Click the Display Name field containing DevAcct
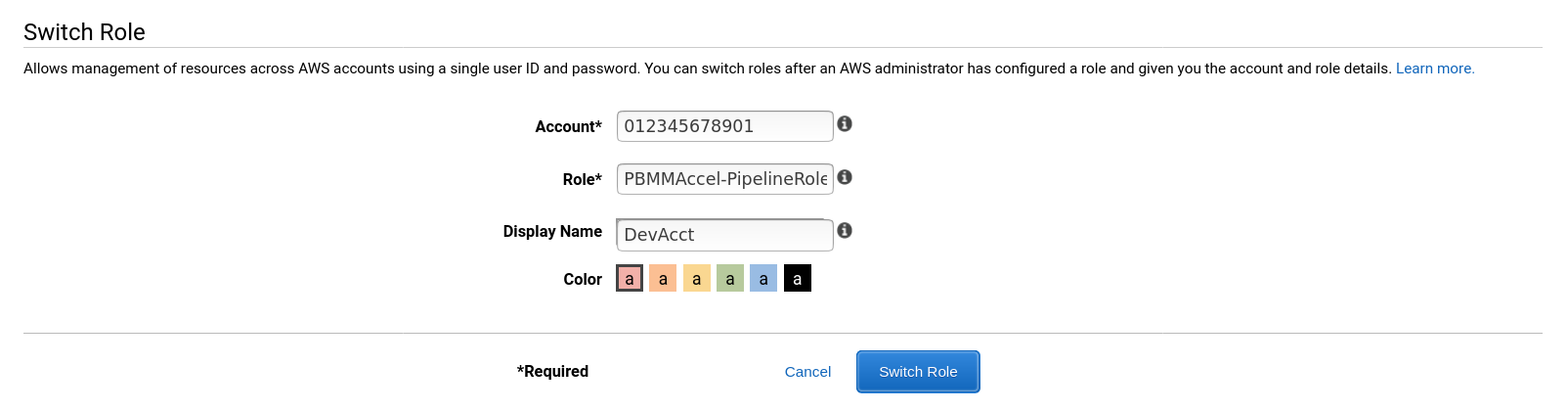The image size is (1568, 412). pyautogui.click(x=724, y=235)
